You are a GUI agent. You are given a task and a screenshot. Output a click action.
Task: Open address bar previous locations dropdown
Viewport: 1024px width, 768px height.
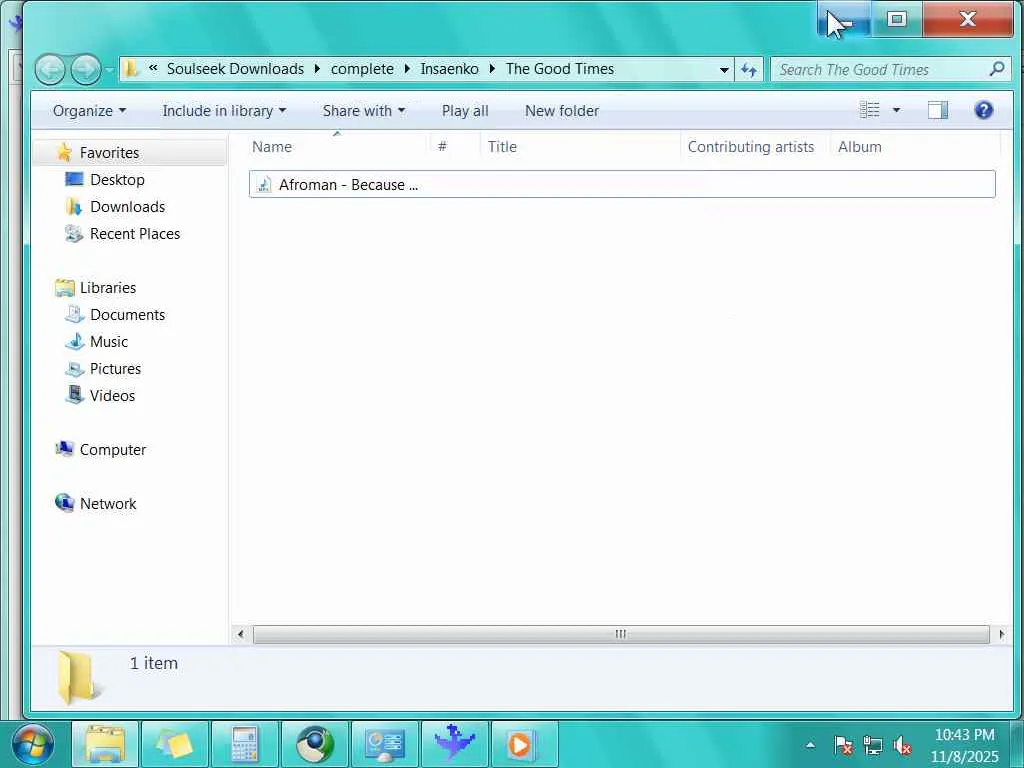pyautogui.click(x=724, y=70)
